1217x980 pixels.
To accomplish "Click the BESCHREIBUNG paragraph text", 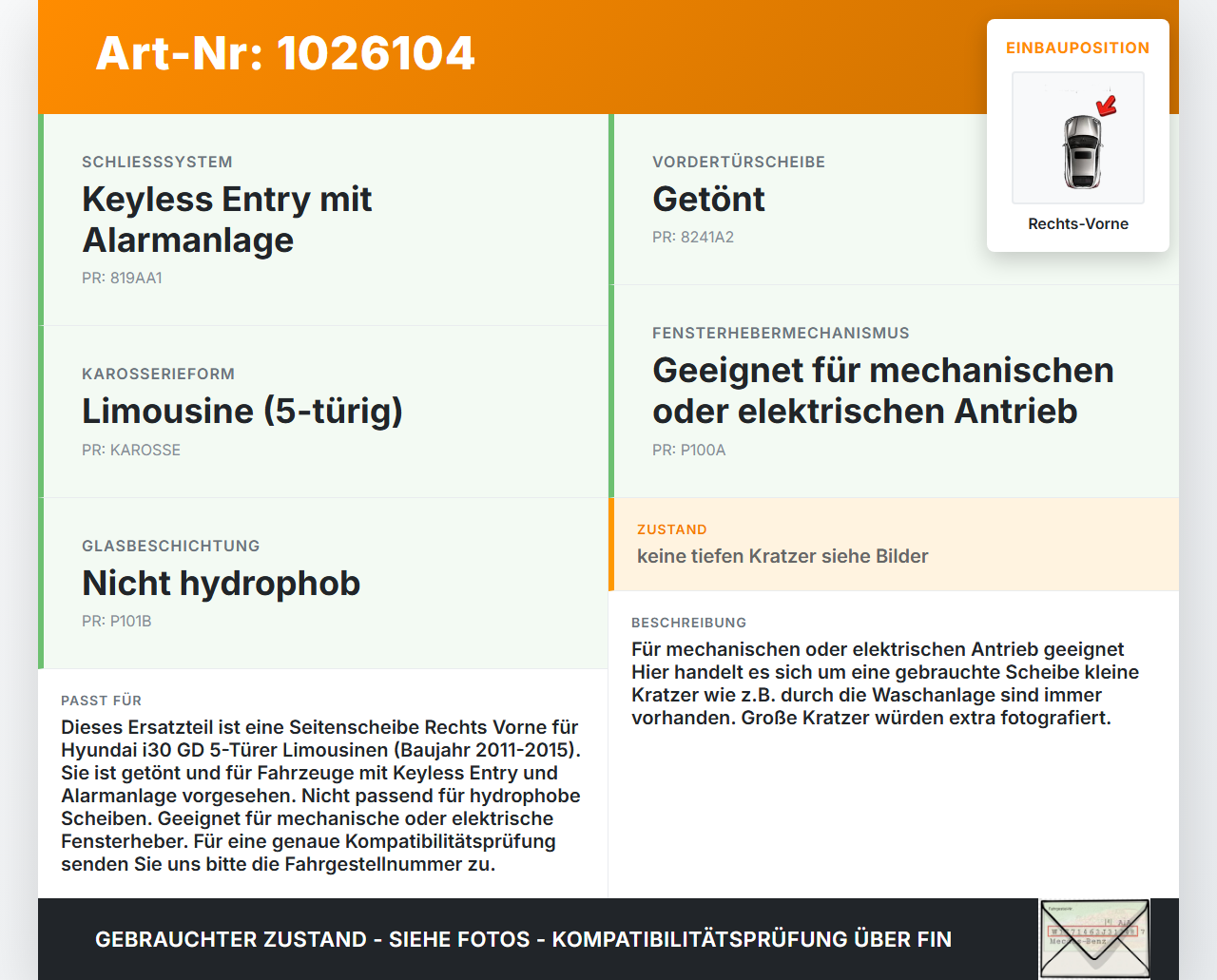I will (x=885, y=683).
